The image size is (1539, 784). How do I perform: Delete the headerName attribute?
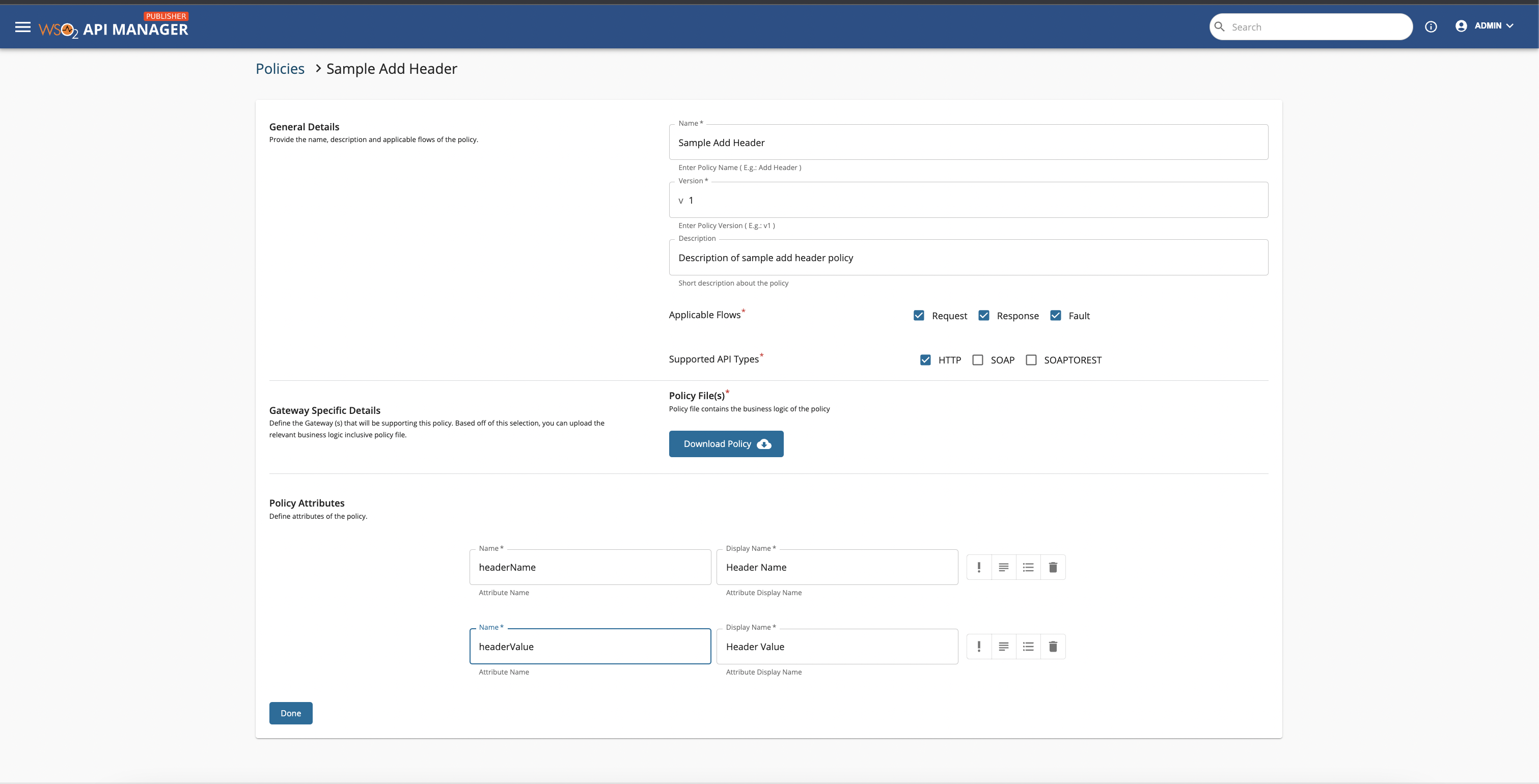[1053, 567]
